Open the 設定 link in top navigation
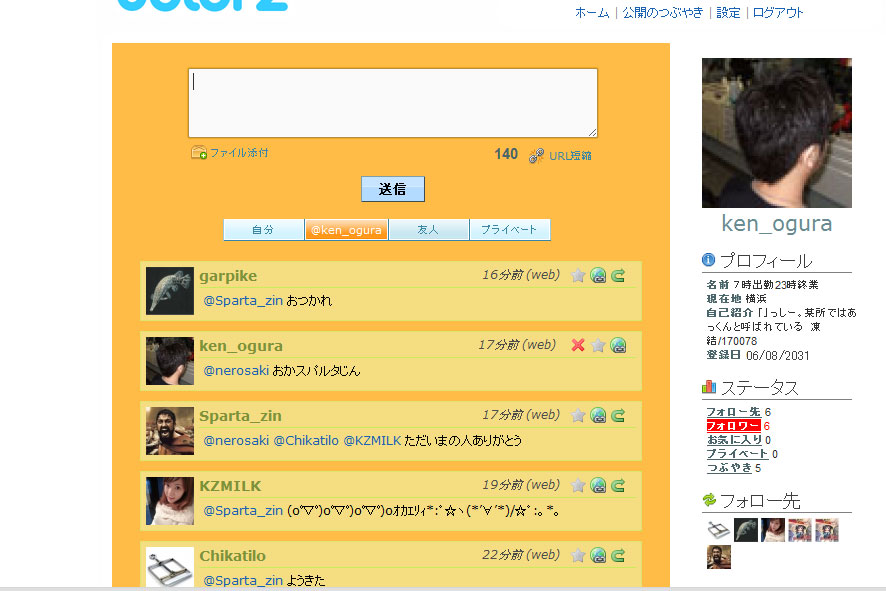 (728, 13)
